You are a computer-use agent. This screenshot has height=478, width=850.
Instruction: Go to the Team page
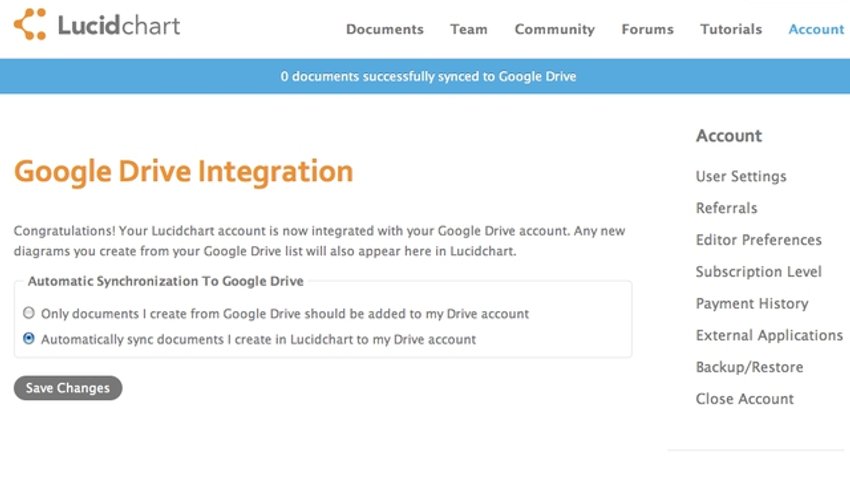point(469,29)
